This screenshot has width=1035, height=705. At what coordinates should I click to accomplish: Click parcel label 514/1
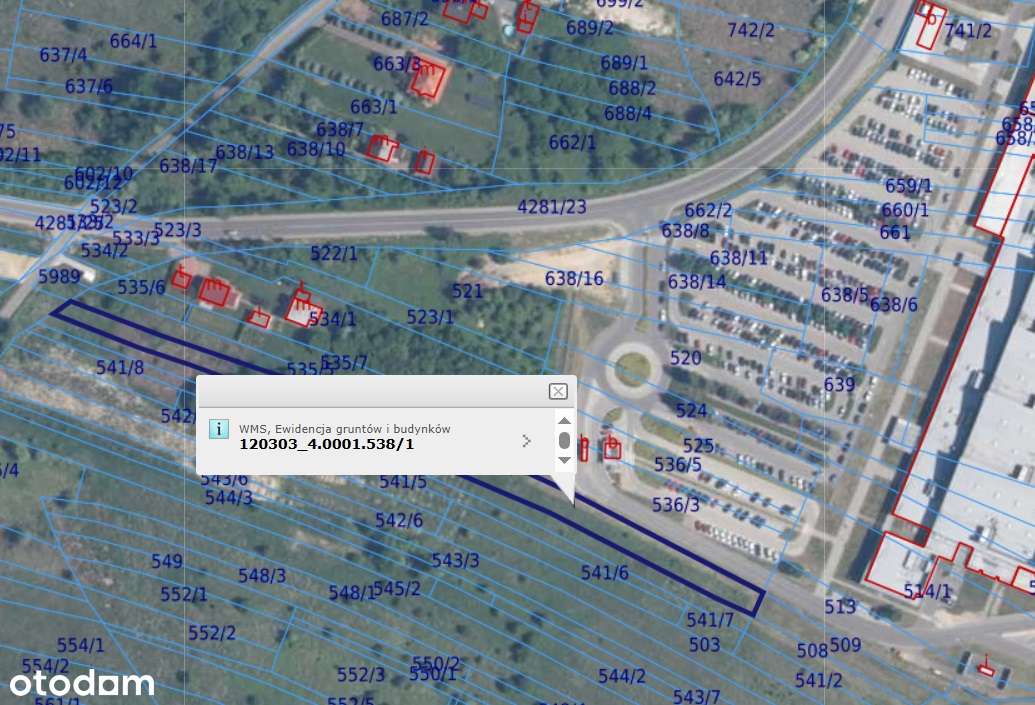point(927,591)
